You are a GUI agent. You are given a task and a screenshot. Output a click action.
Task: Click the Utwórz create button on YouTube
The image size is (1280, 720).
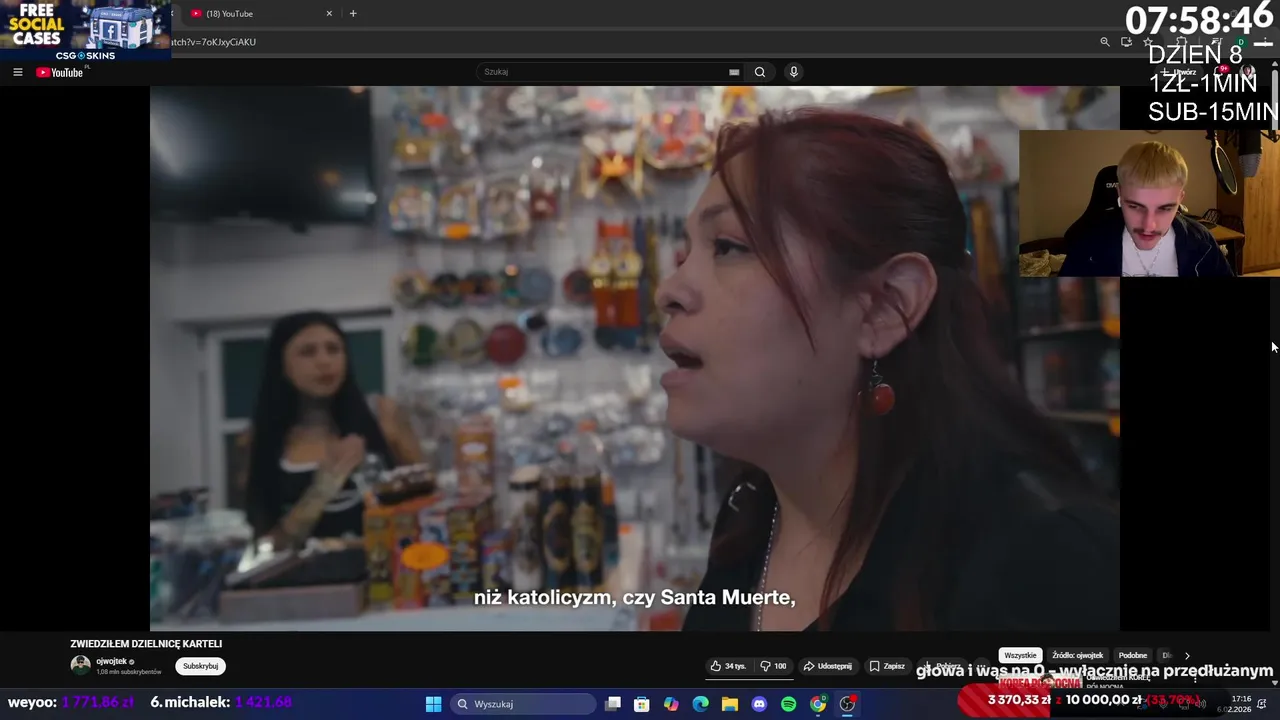1180,72
